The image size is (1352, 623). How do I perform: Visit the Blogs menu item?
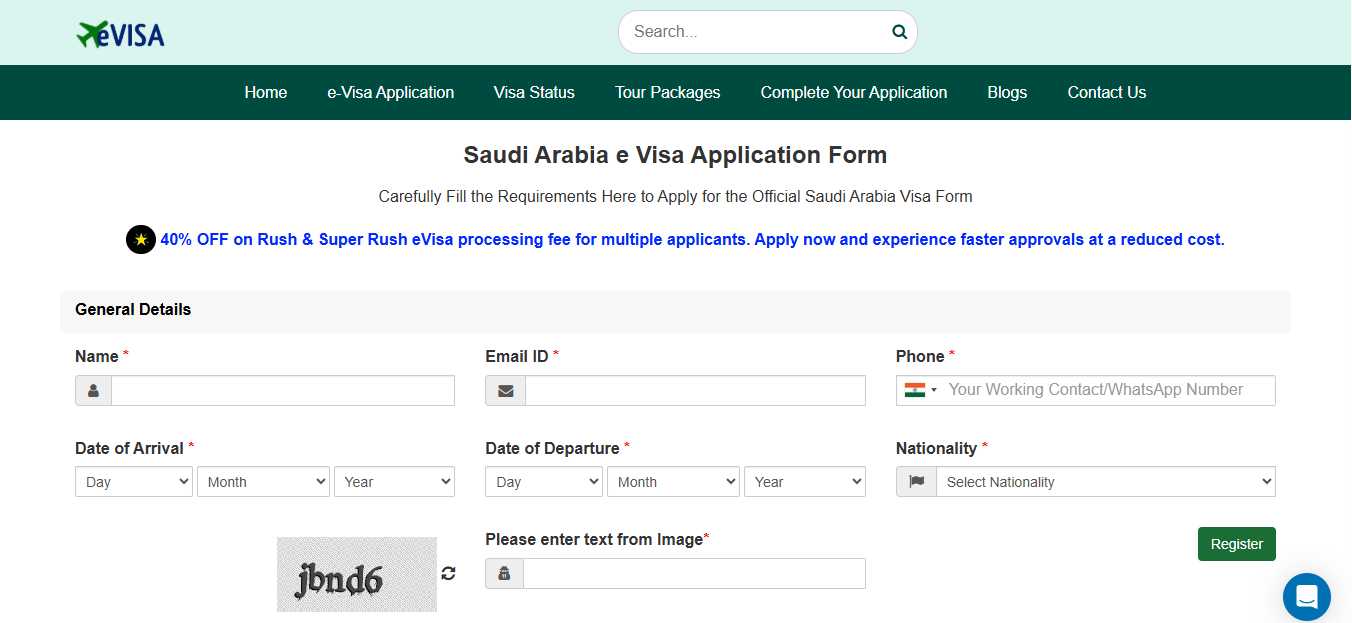[1007, 92]
